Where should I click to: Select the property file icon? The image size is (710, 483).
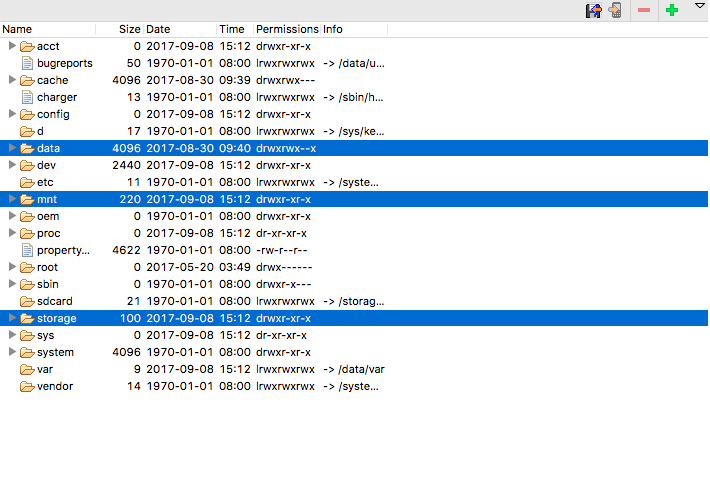click(27, 250)
